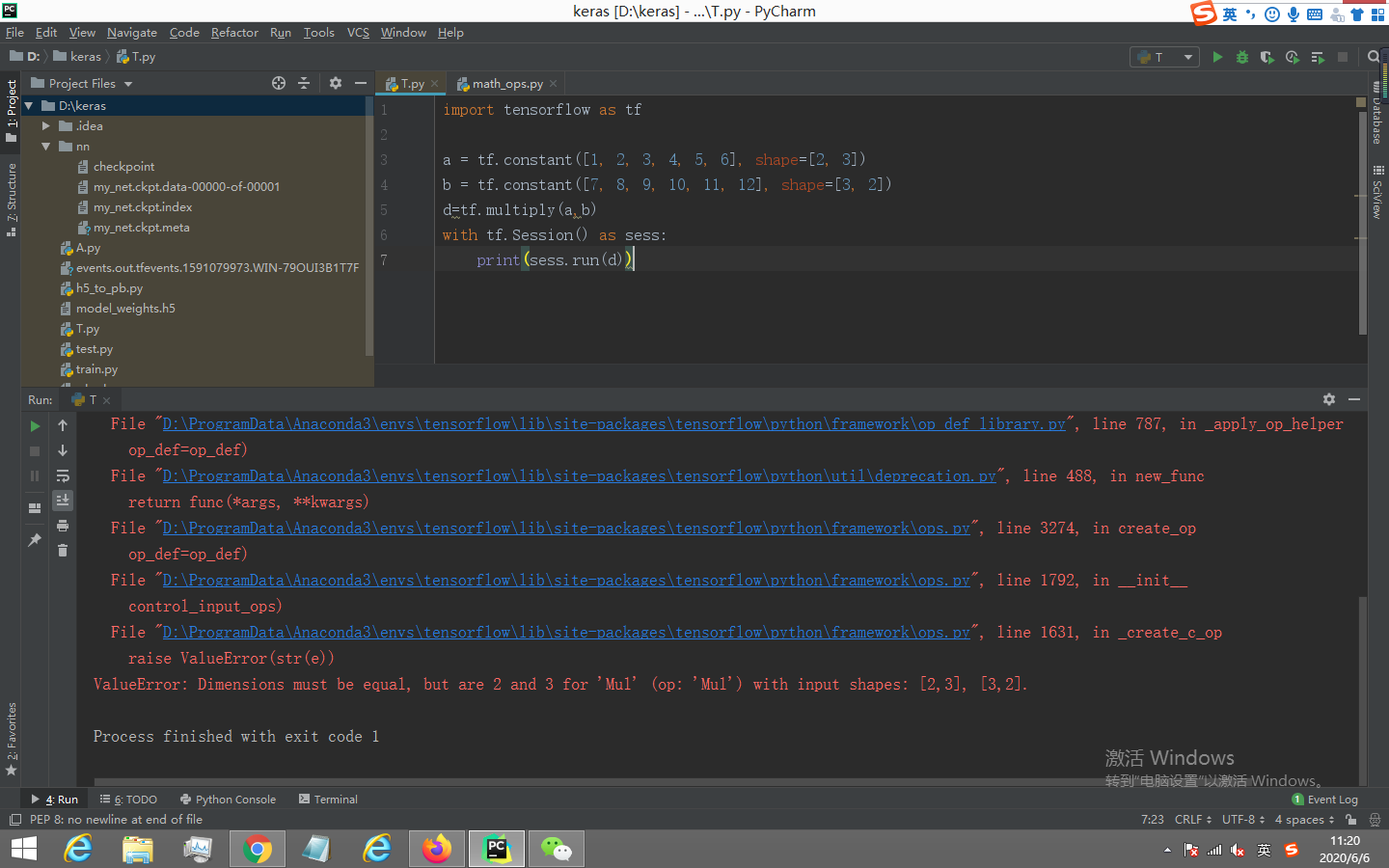Switch to the math_ops.py editor tab
This screenshot has width=1389, height=868.
tap(504, 83)
